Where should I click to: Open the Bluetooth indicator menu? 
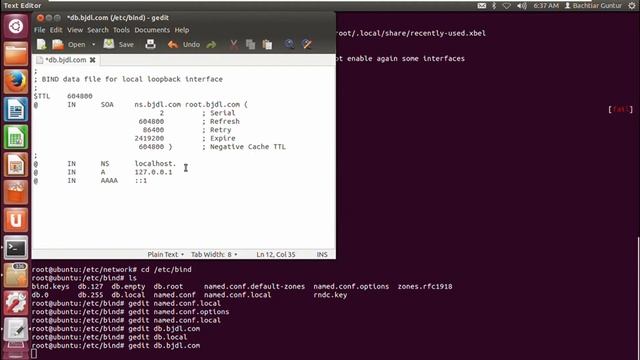(494, 5)
